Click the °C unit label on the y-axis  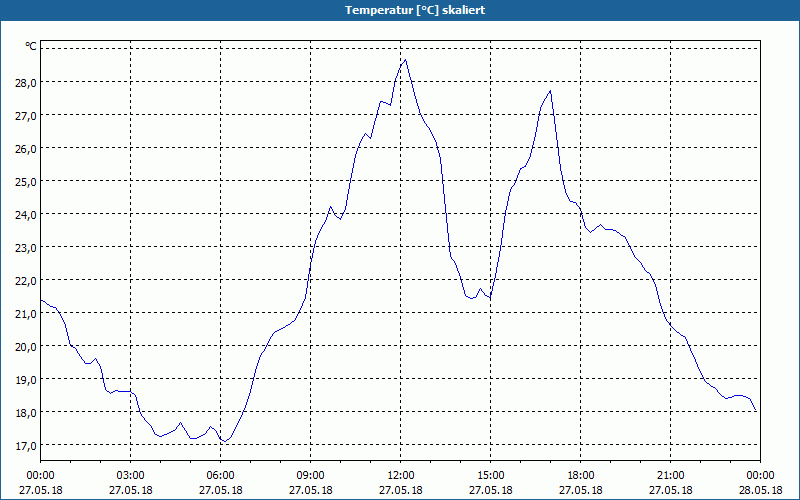point(31,46)
